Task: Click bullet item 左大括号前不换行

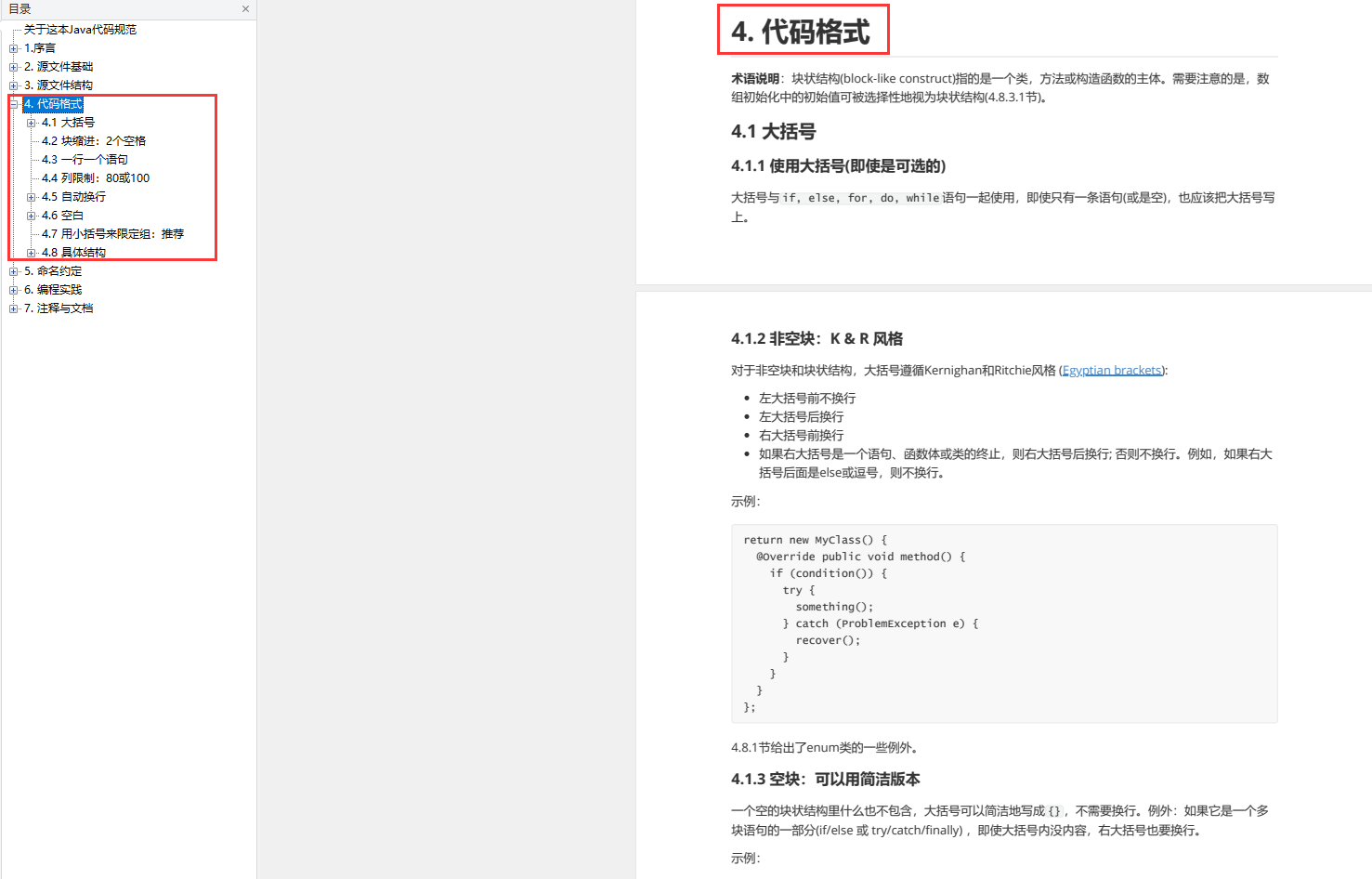Action: (807, 399)
